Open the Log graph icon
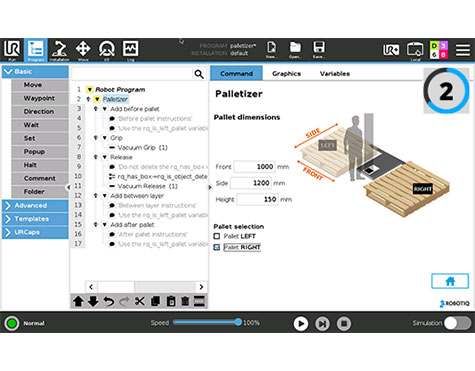Screen dimensions: 475x371 (130, 50)
